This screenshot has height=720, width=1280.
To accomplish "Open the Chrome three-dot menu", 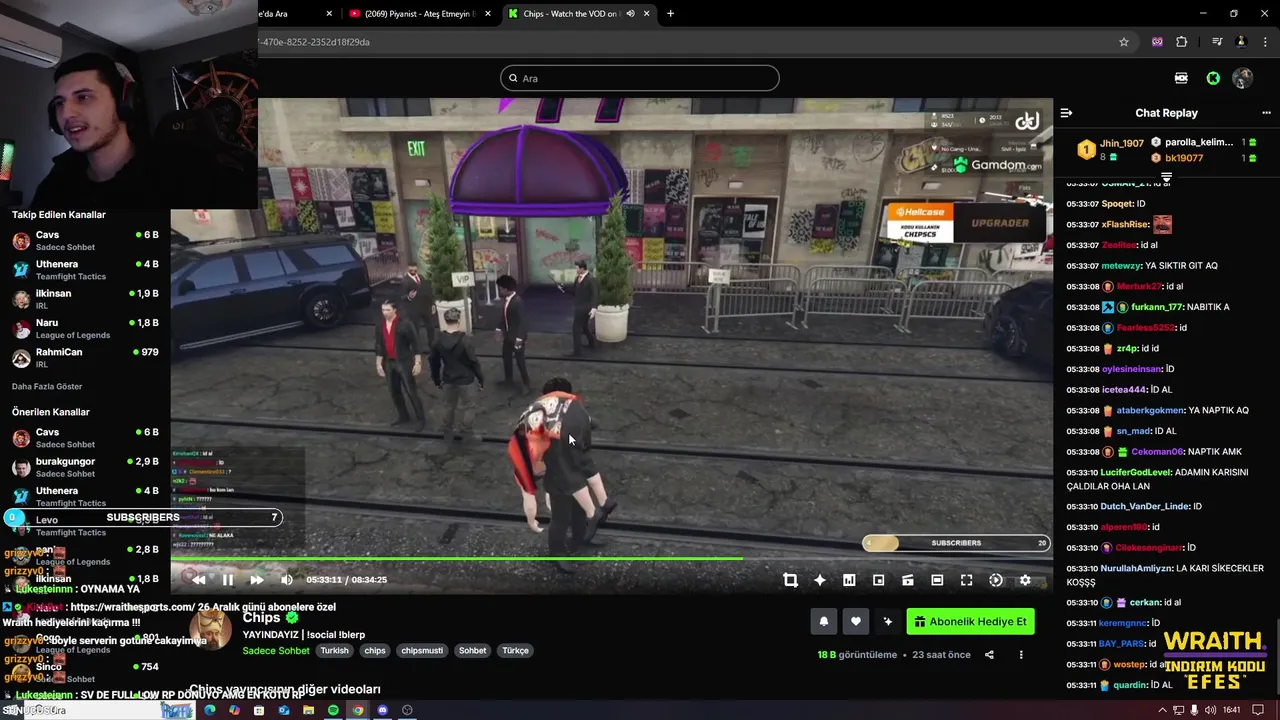I will click(1266, 42).
